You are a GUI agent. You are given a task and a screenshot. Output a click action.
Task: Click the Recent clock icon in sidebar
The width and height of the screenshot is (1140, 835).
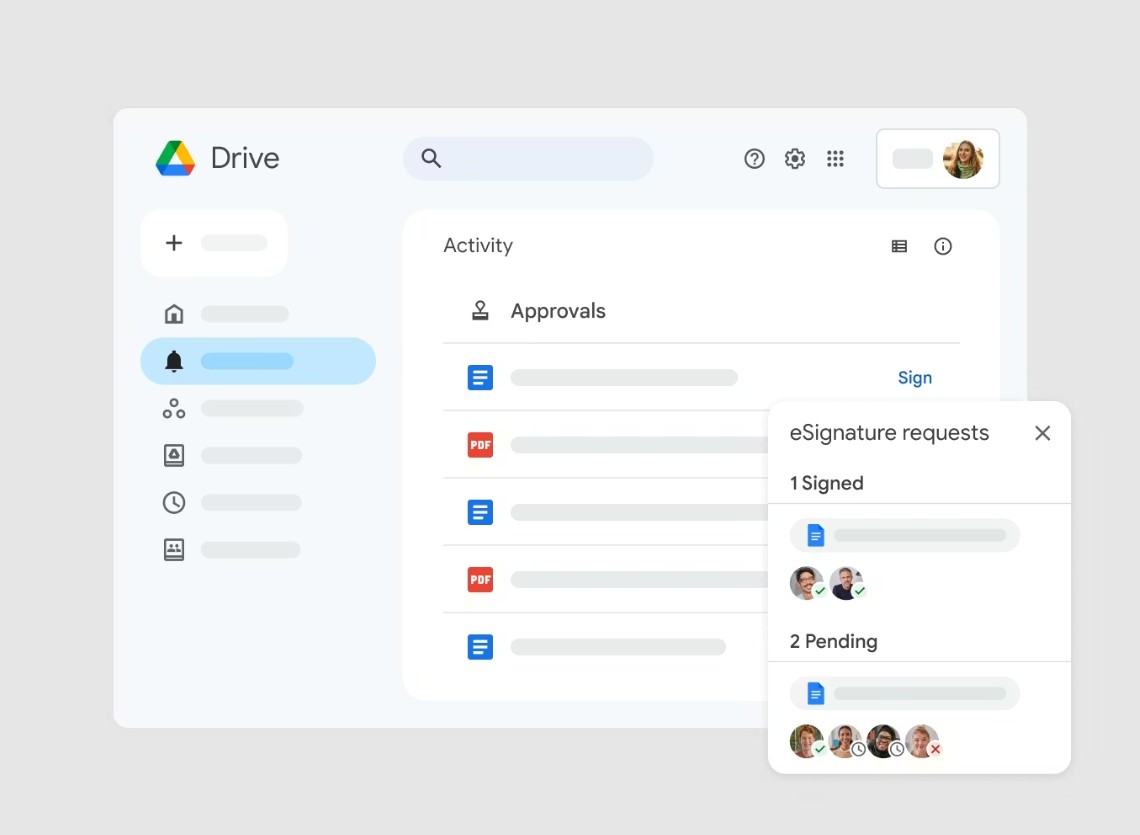(174, 502)
